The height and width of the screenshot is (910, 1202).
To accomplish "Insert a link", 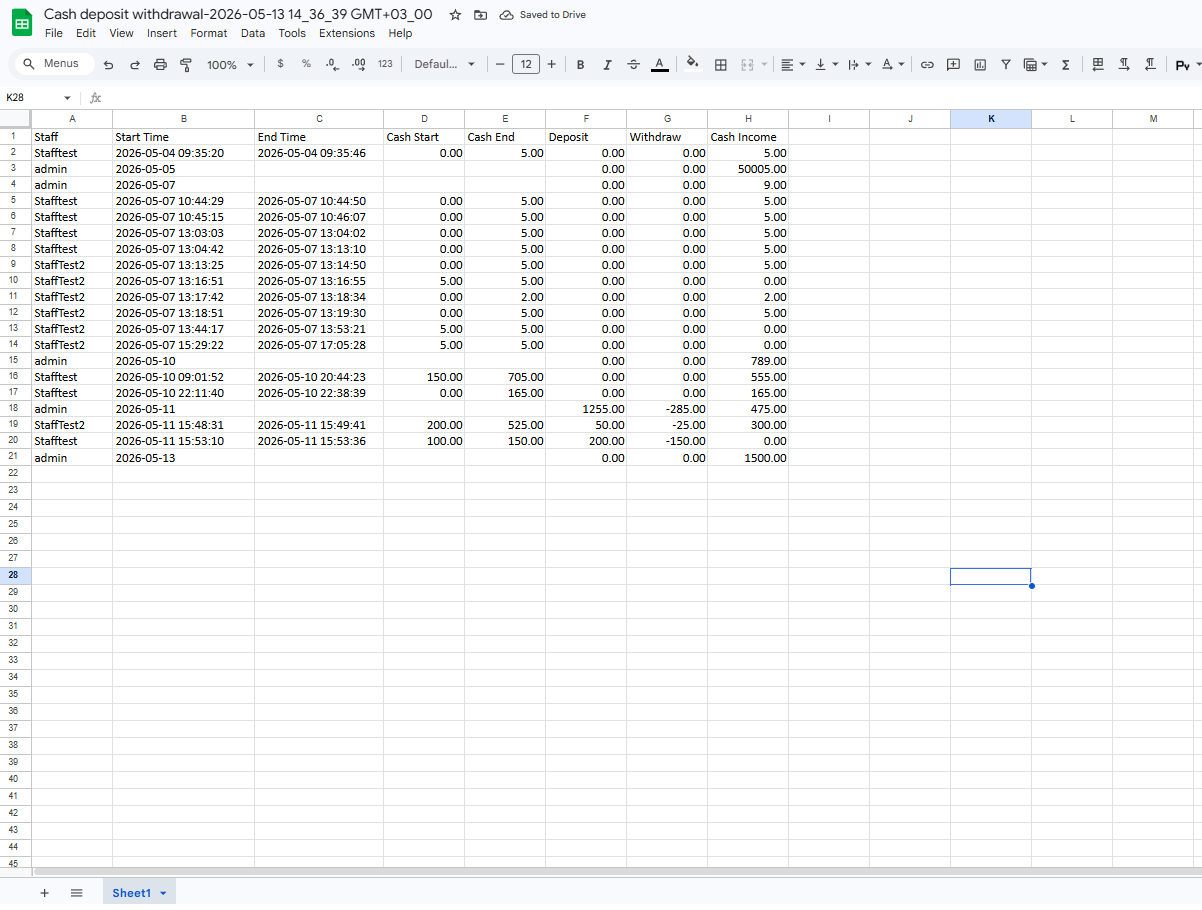I will point(927,64).
